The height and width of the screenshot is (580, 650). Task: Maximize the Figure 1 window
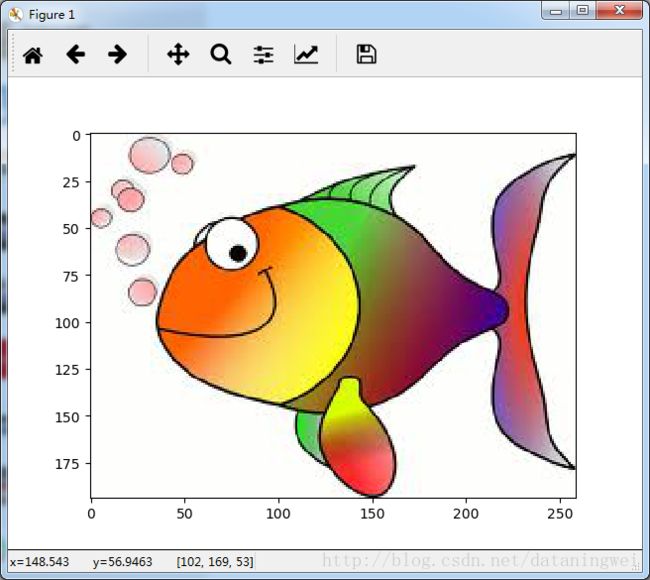pos(582,11)
